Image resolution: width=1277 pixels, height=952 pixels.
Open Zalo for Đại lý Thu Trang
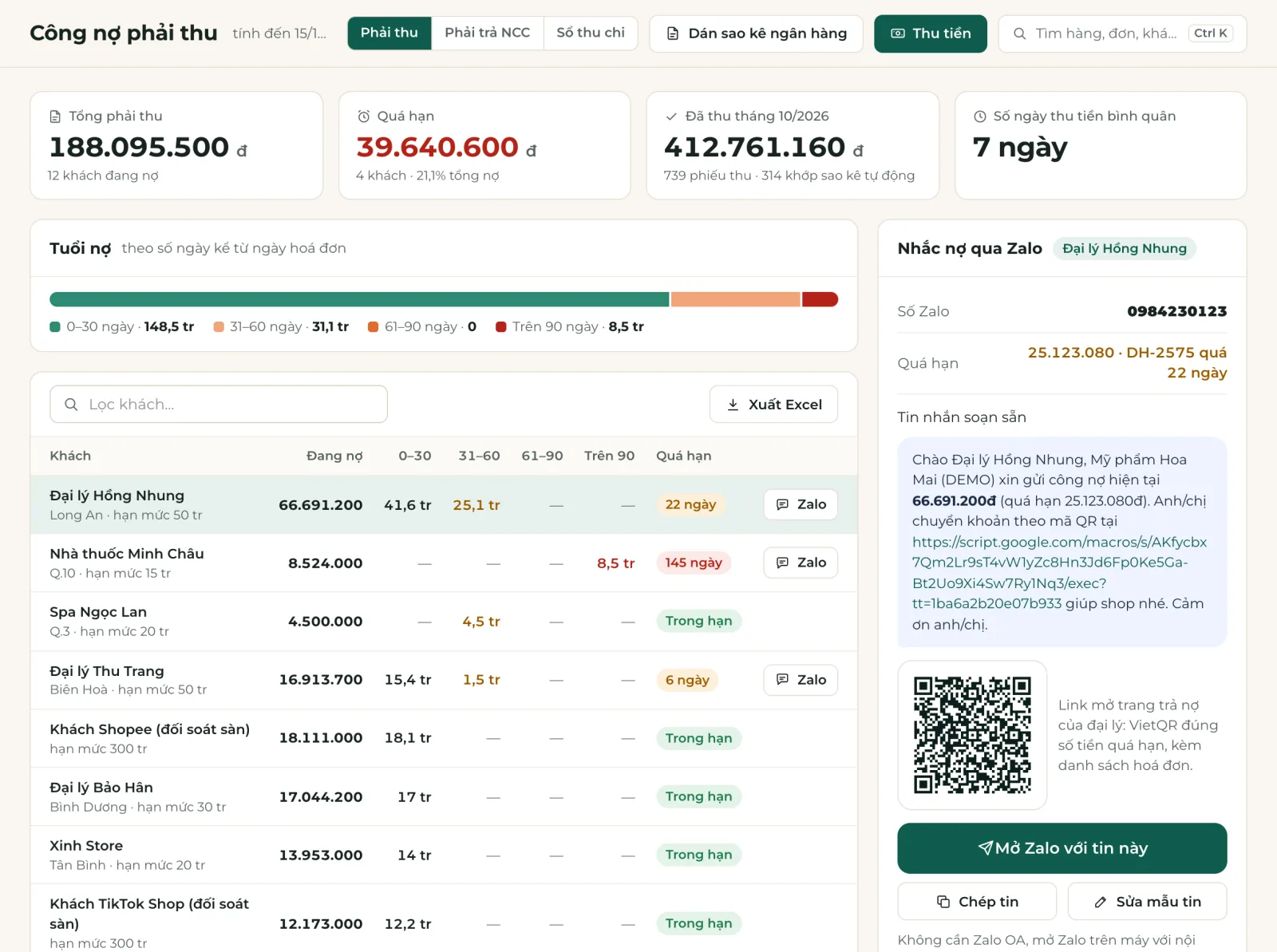(x=801, y=680)
